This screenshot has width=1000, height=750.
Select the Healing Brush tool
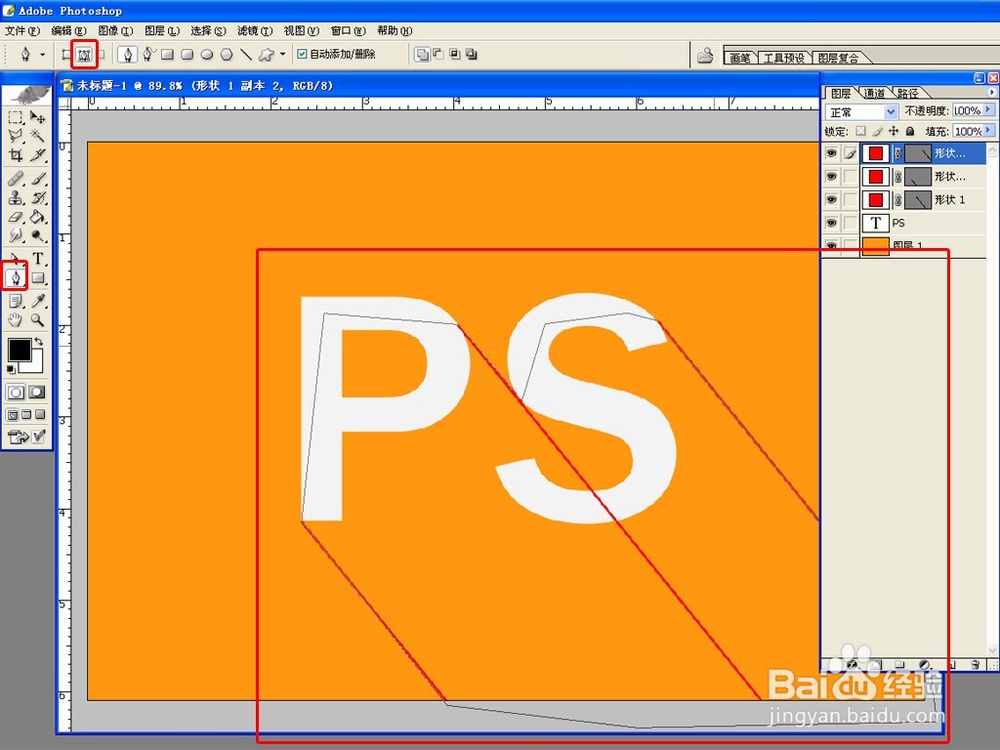pyautogui.click(x=15, y=179)
